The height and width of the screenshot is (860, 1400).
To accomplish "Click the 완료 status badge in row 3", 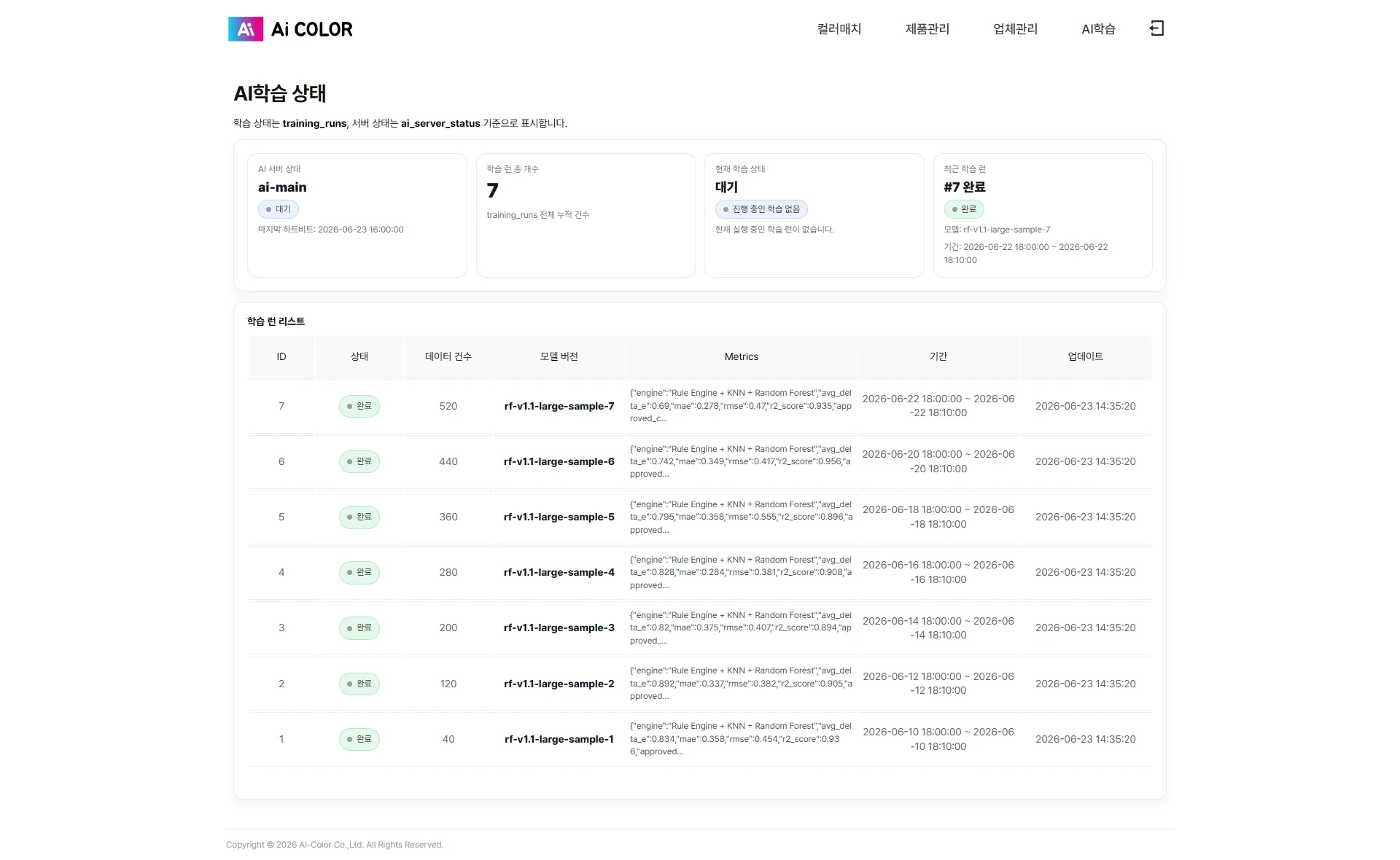I will (359, 628).
